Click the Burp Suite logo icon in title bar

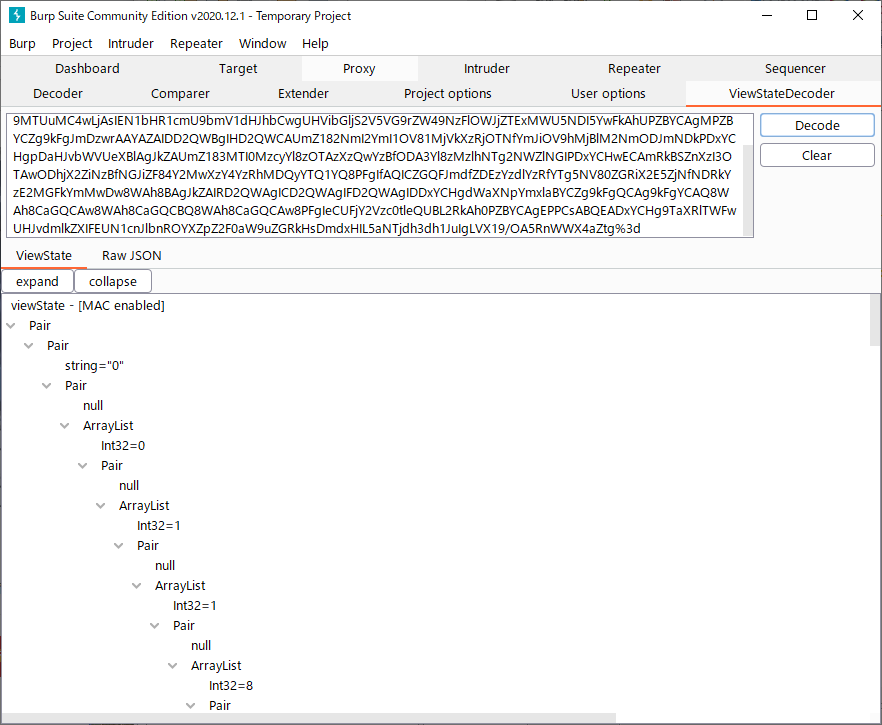(x=17, y=15)
